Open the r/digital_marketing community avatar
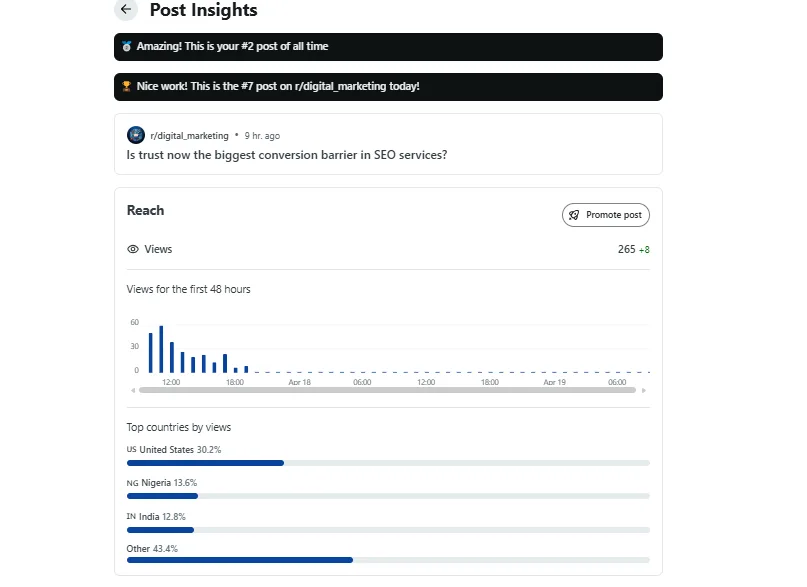This screenshot has height=587, width=807. click(136, 135)
